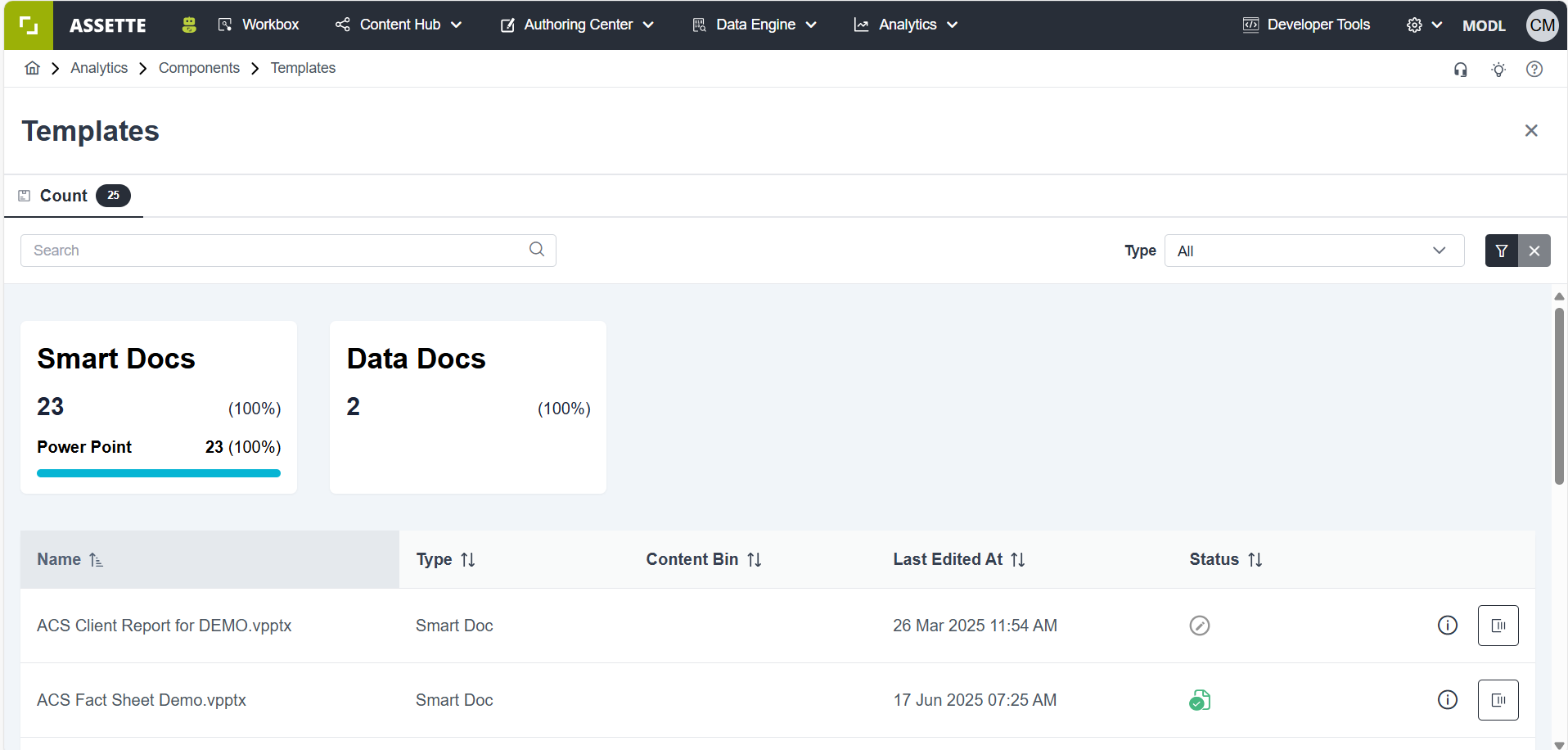
Task: Click the lightbulb ideas icon
Action: [x=1498, y=70]
